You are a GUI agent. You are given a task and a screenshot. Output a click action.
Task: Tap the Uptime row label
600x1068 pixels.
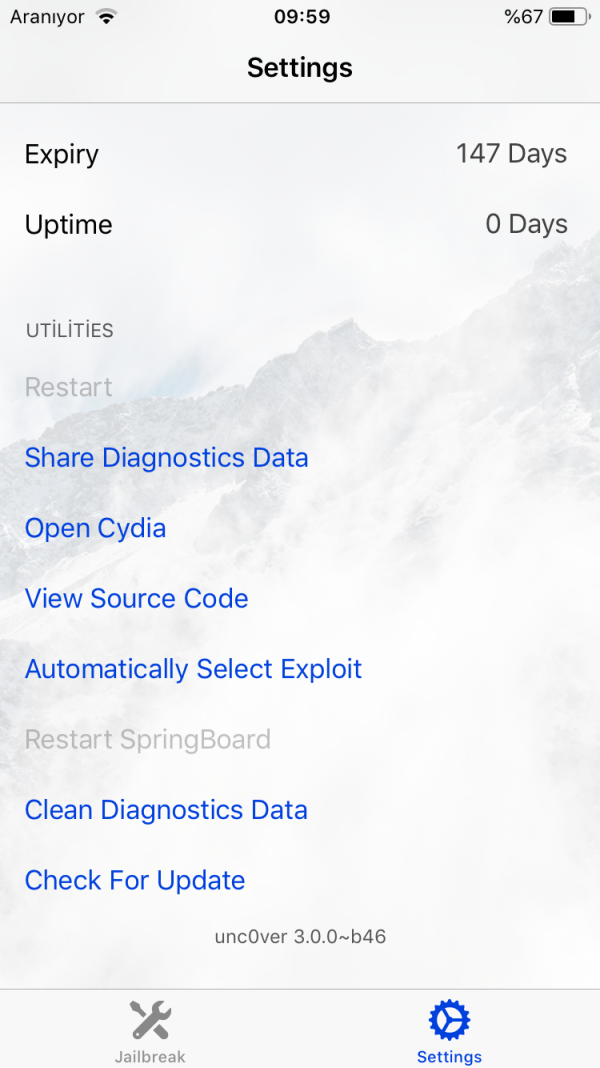pos(68,224)
